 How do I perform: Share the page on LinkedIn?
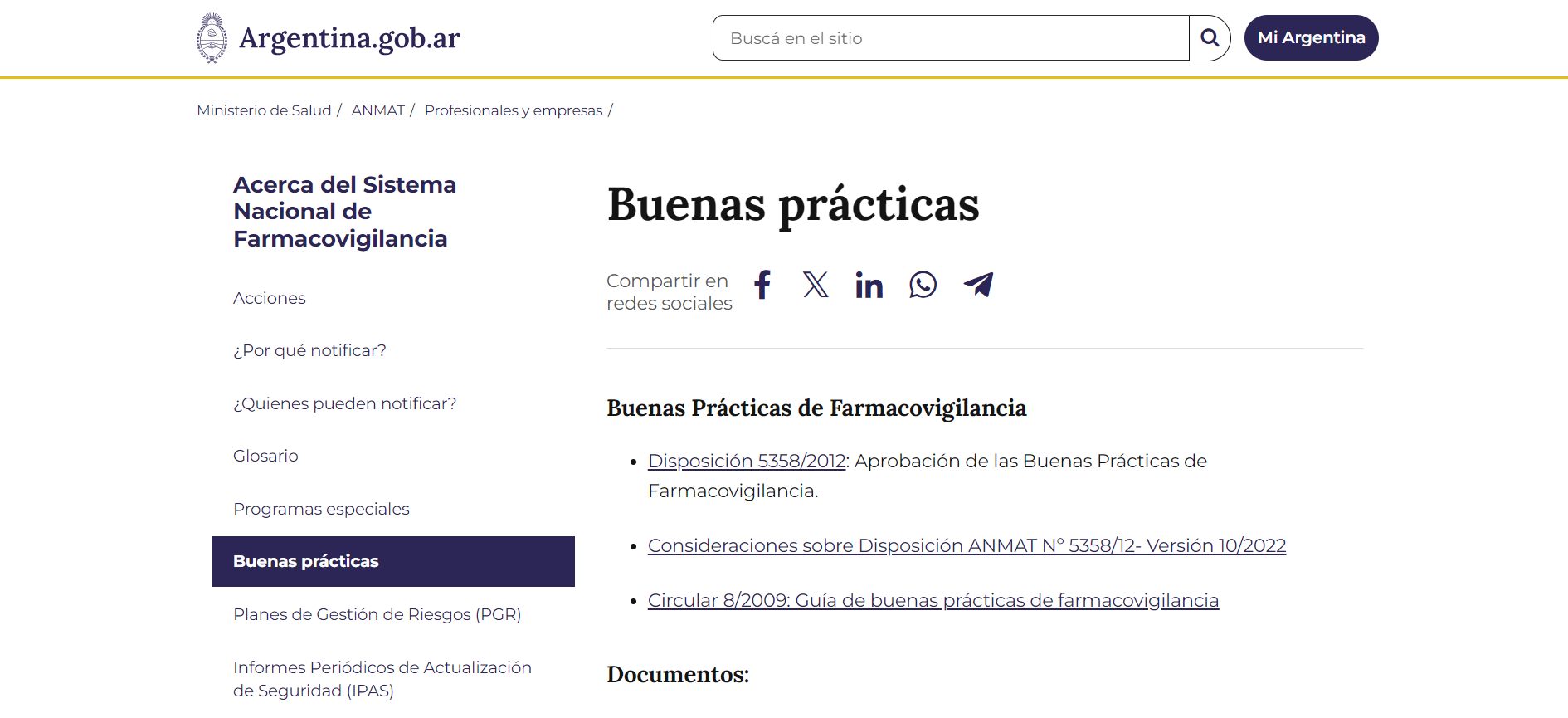tap(869, 286)
